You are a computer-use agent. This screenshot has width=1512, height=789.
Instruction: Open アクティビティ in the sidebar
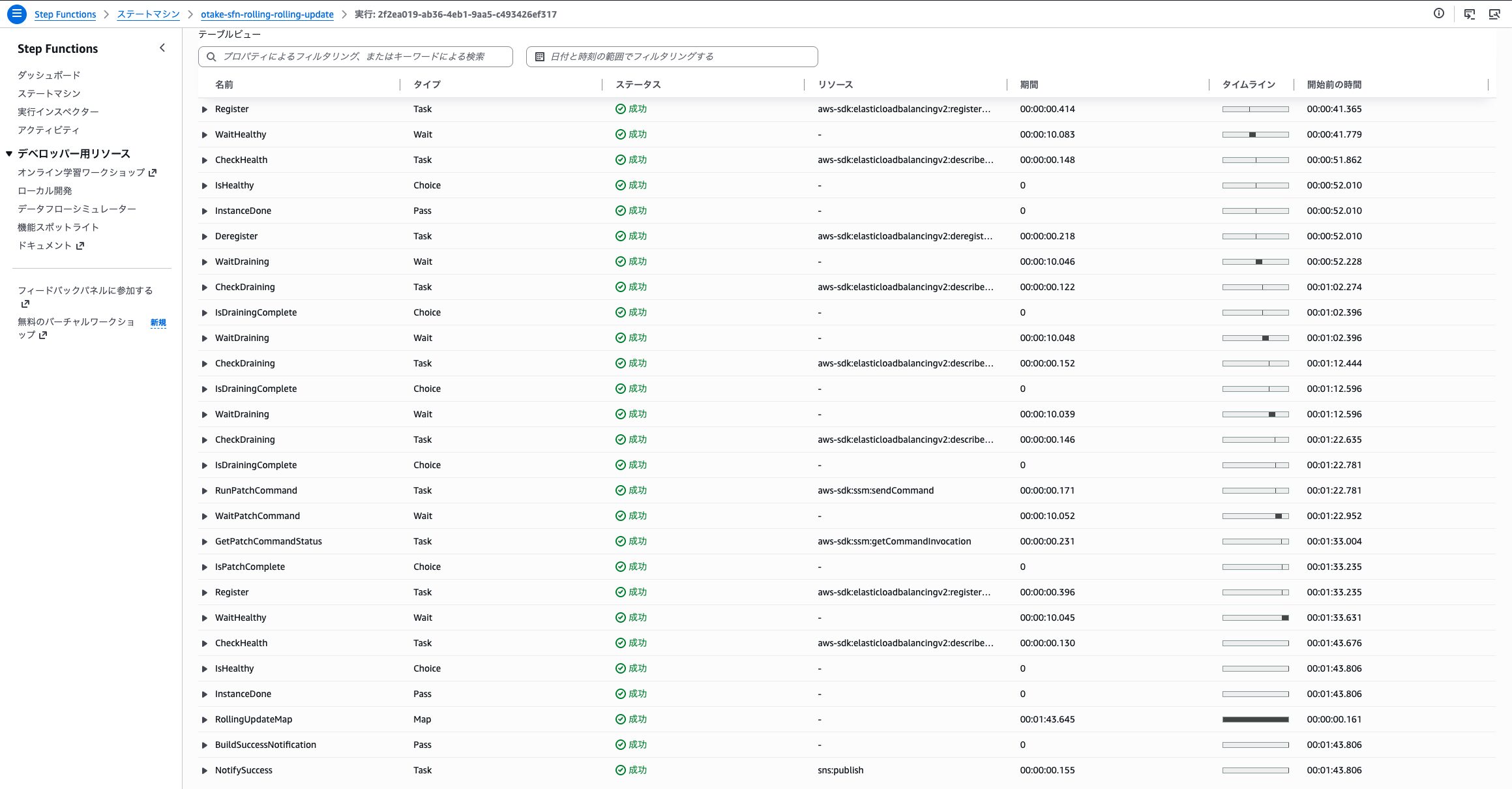(48, 130)
